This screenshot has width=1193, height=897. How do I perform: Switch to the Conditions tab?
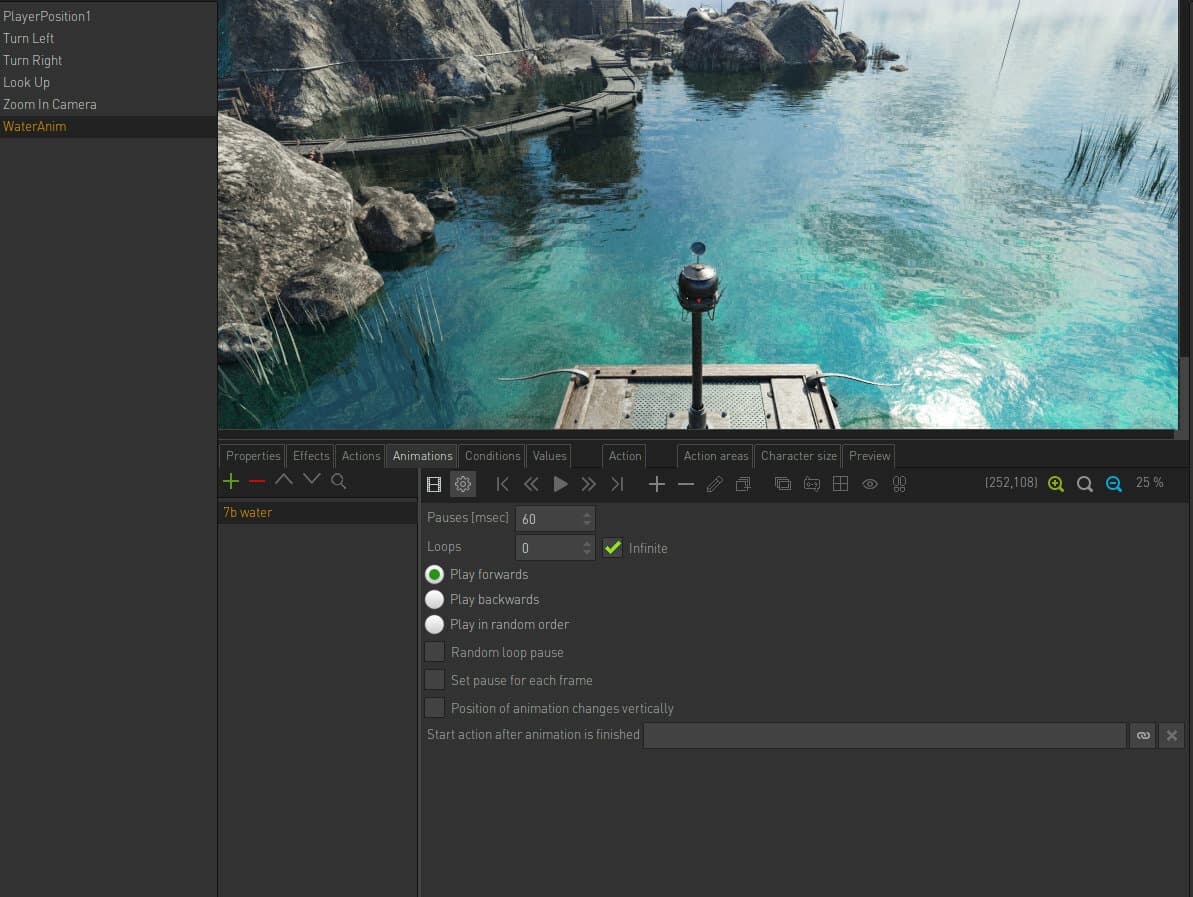click(492, 456)
